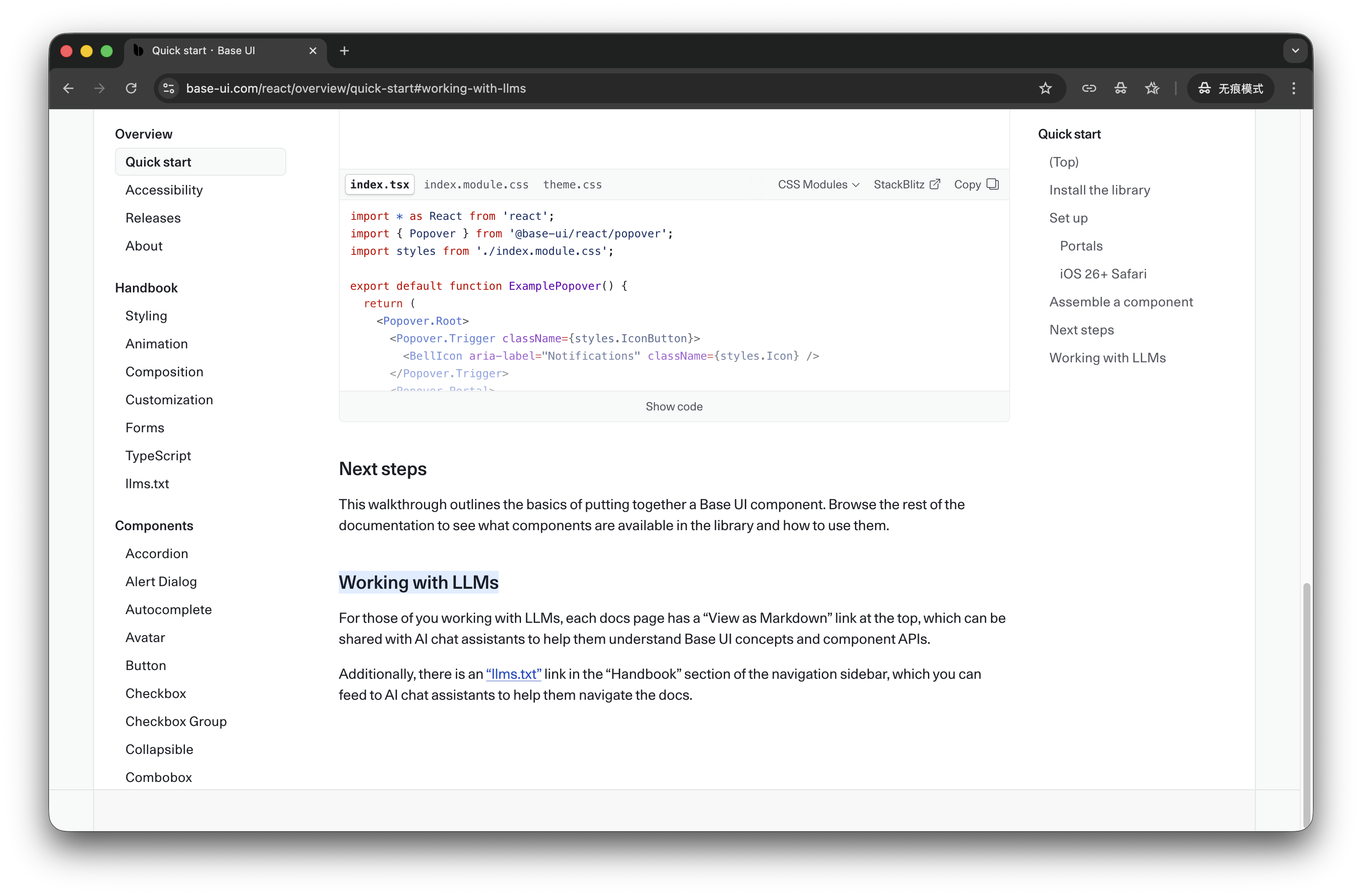Bookmark page with star icon

[x=1045, y=88]
